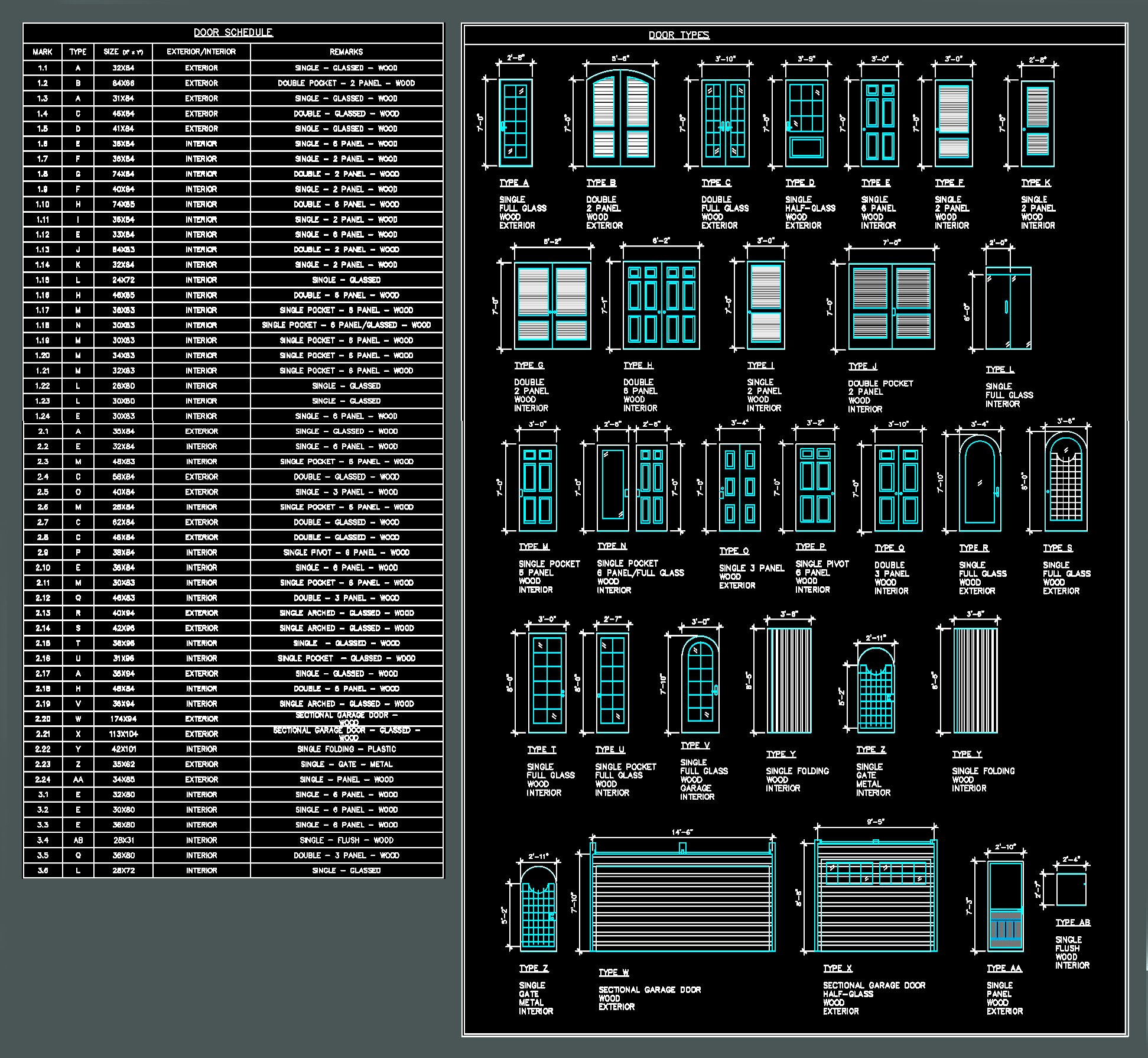Screen dimensions: 1148x1058
Task: Click the mark 1.1 cell in schedule
Action: tap(43, 68)
